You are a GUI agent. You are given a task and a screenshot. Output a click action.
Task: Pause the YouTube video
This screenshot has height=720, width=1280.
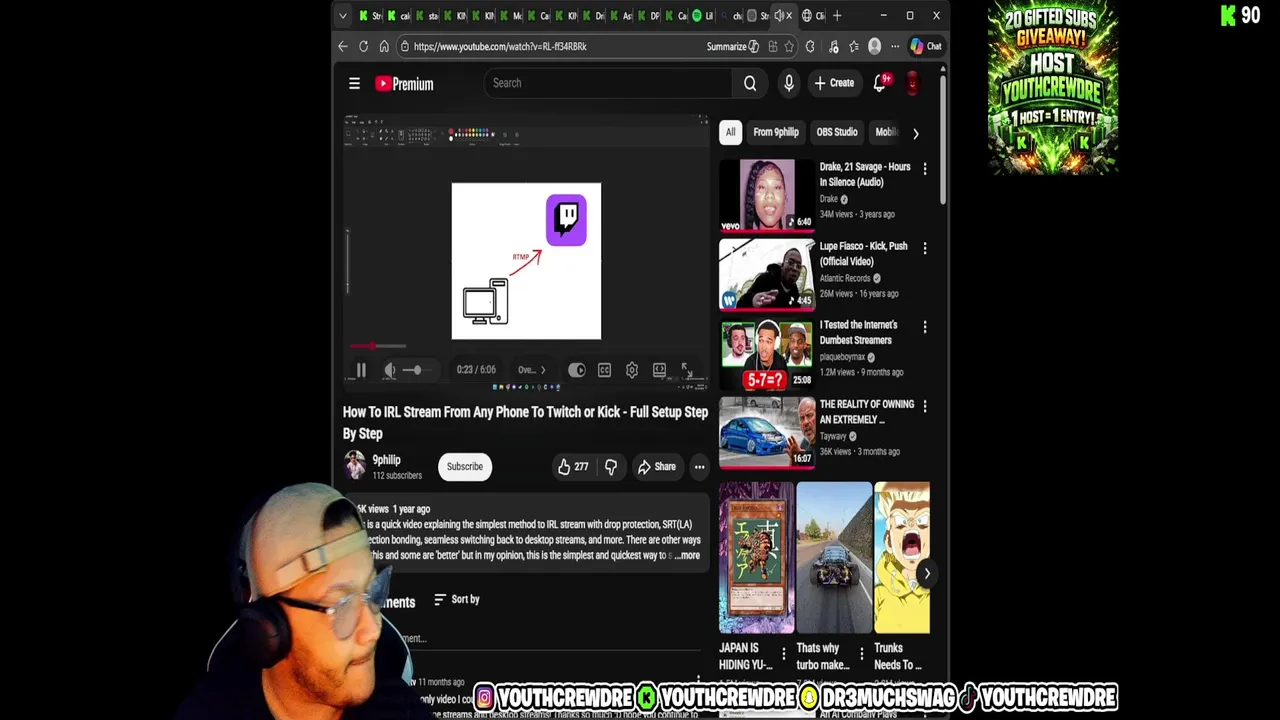361,370
